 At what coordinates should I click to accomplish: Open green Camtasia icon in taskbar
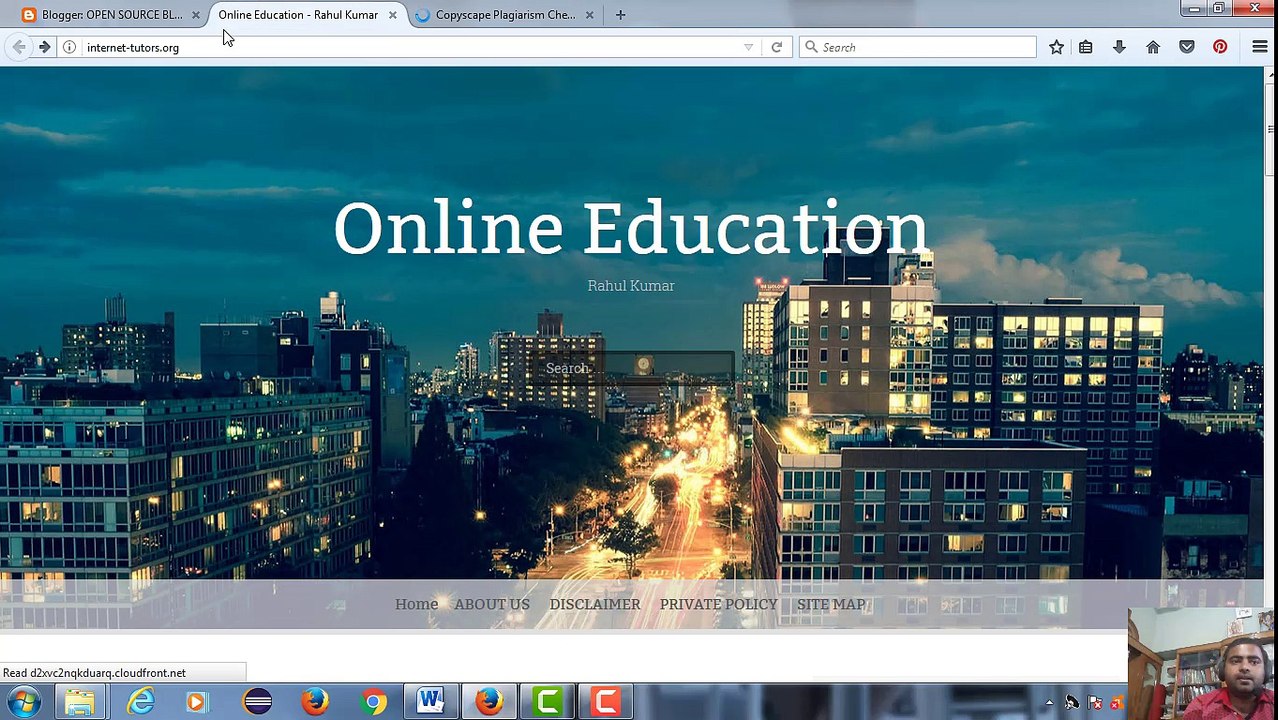547,701
